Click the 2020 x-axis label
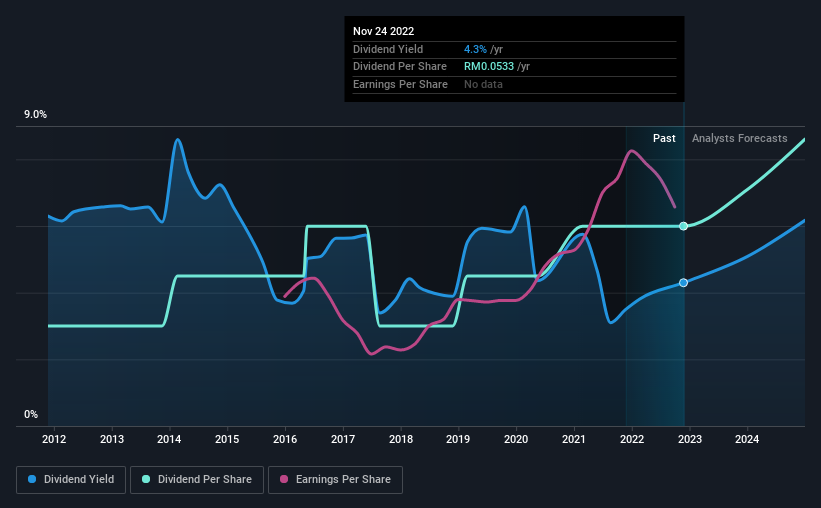Image resolution: width=821 pixels, height=508 pixels. [x=516, y=439]
